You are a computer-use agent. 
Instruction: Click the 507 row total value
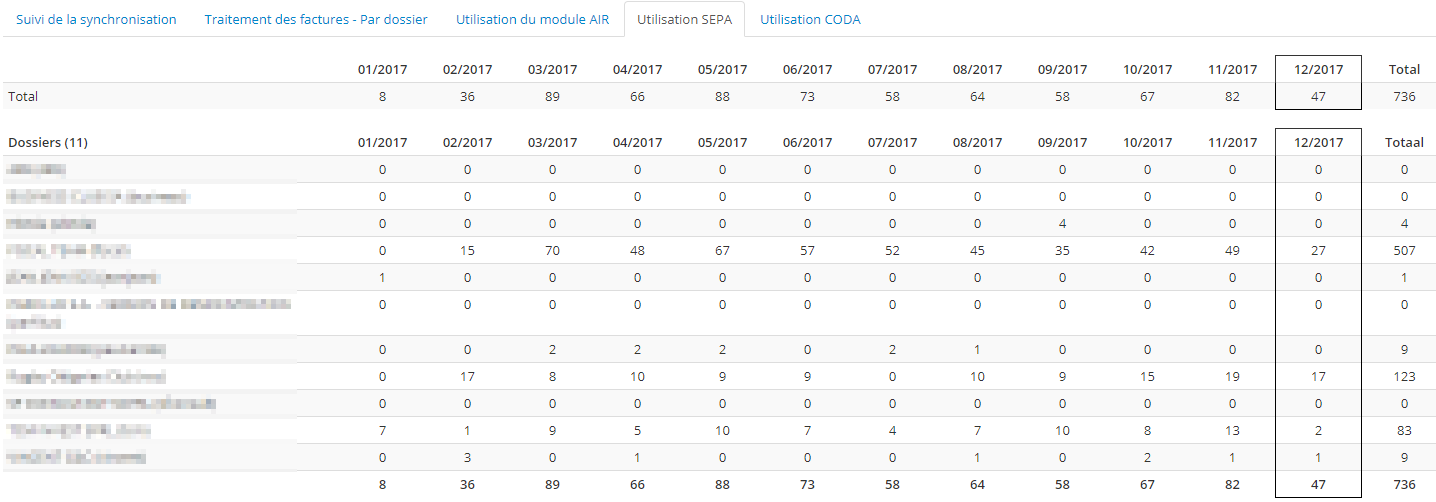point(1404,250)
